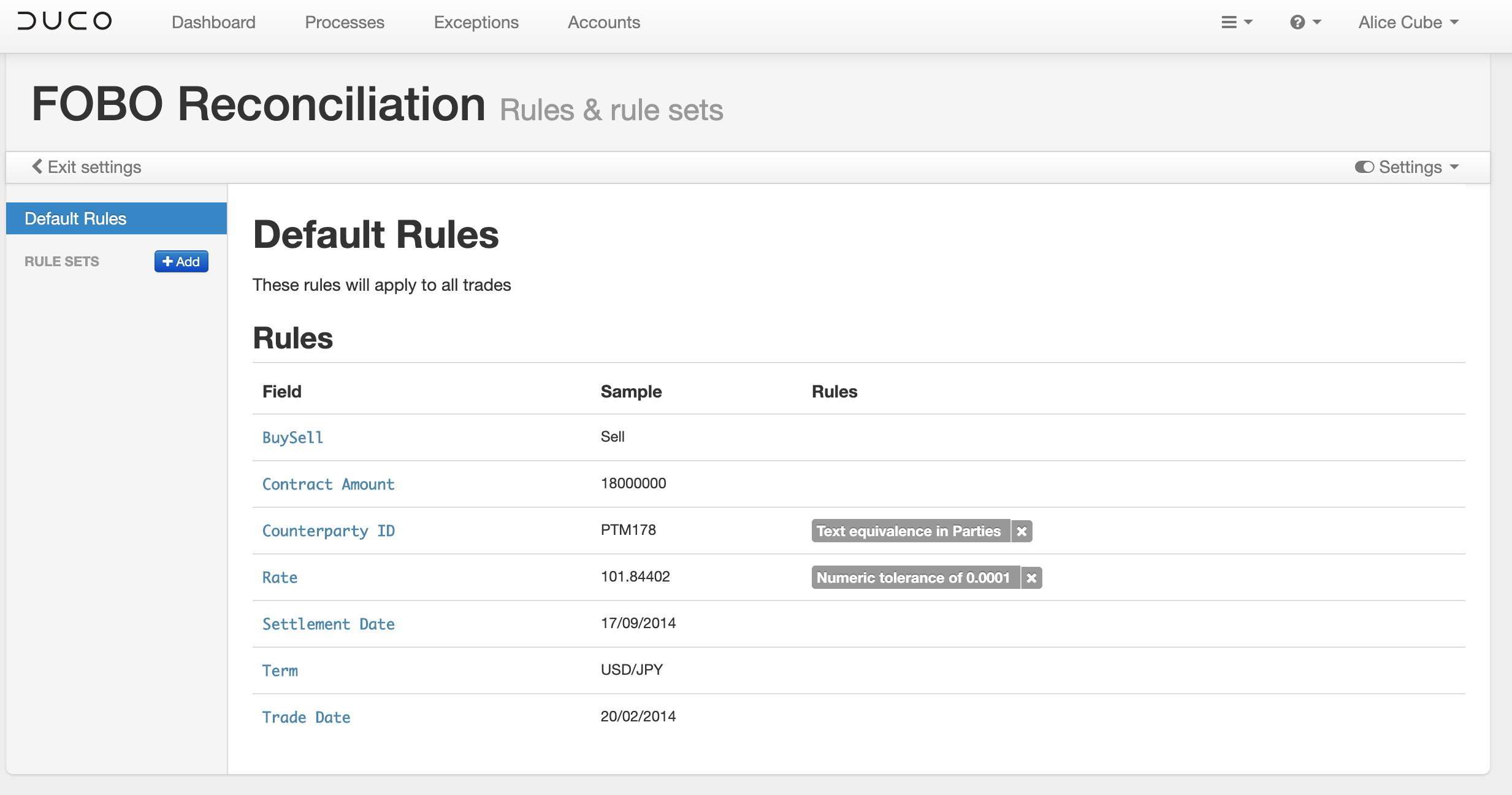Click the Text equivalence in Parties tag
1512x795 pixels.
(911, 531)
